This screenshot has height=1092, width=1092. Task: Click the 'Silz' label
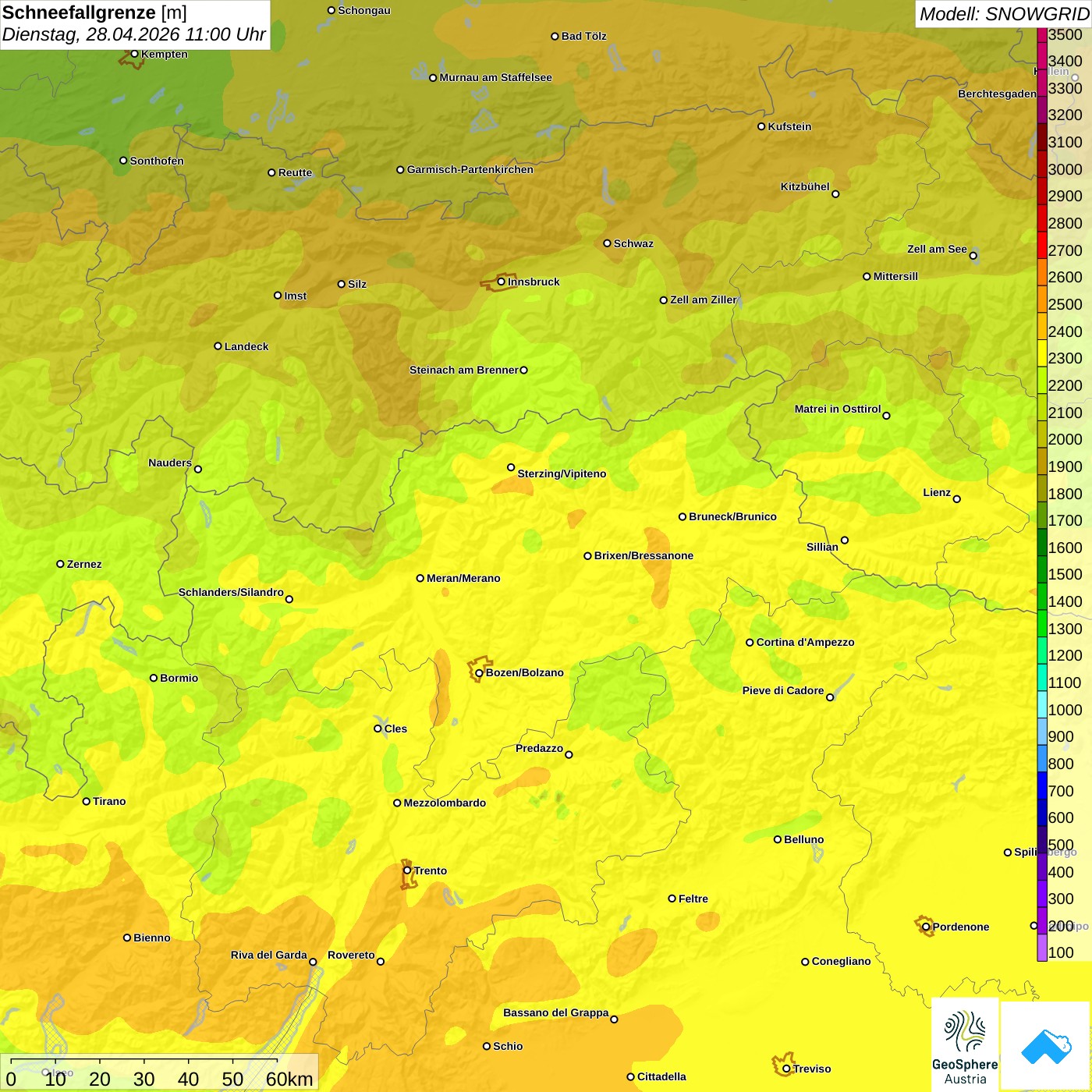357,284
